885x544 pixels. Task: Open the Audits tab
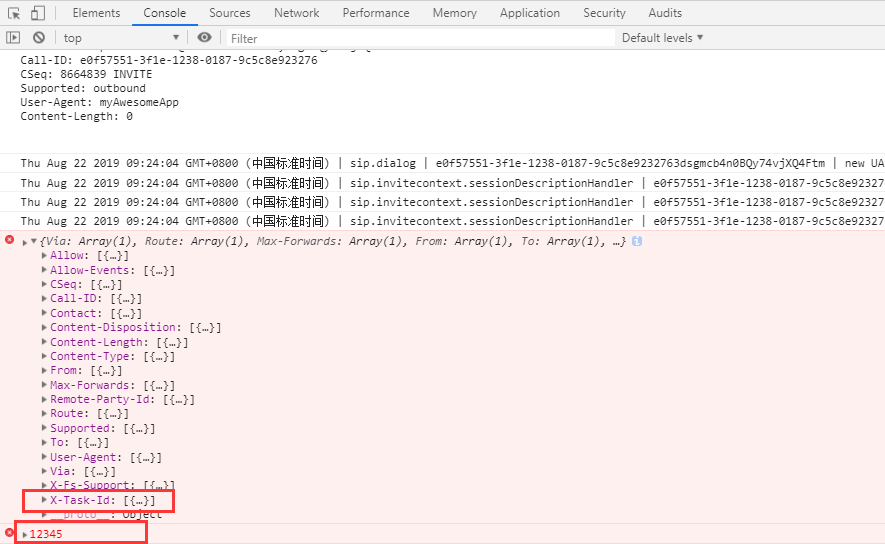pyautogui.click(x=665, y=12)
